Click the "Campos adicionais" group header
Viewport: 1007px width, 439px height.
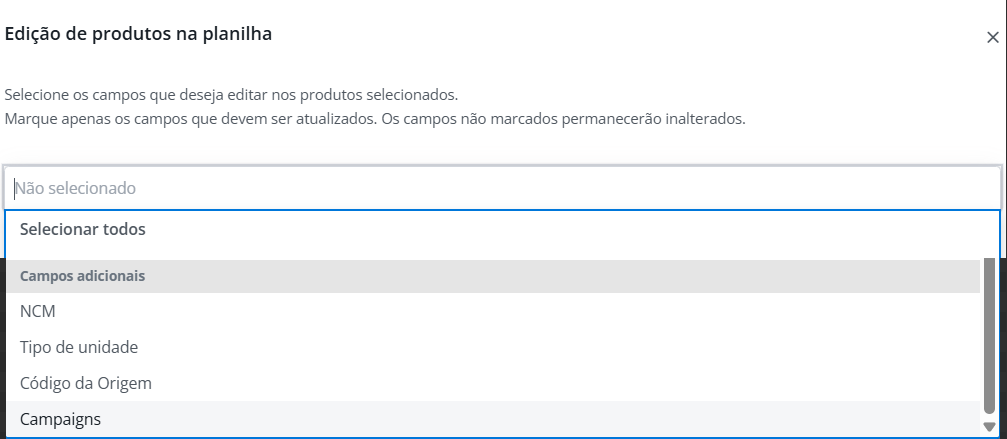coord(83,276)
